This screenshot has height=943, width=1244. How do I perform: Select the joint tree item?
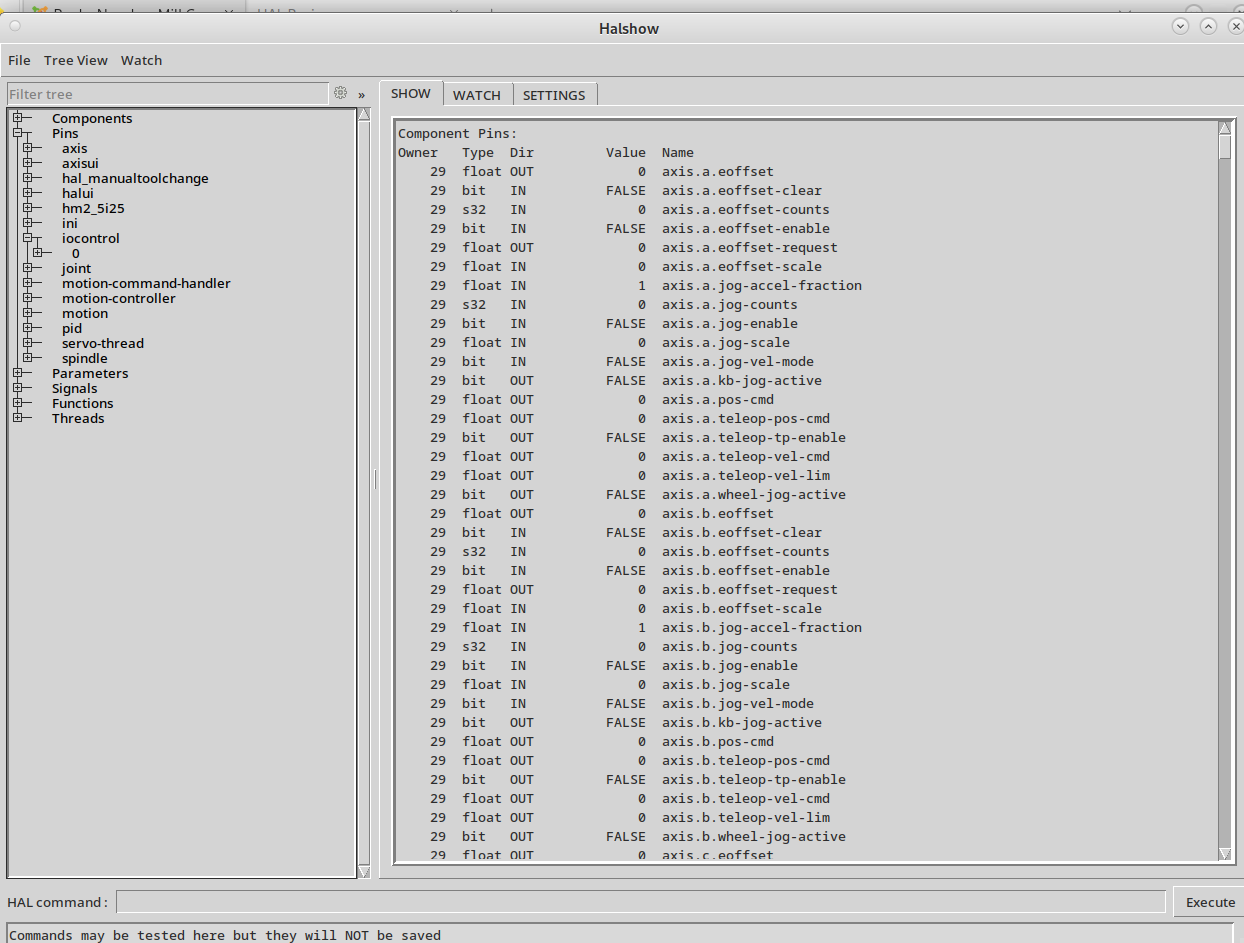(76, 268)
